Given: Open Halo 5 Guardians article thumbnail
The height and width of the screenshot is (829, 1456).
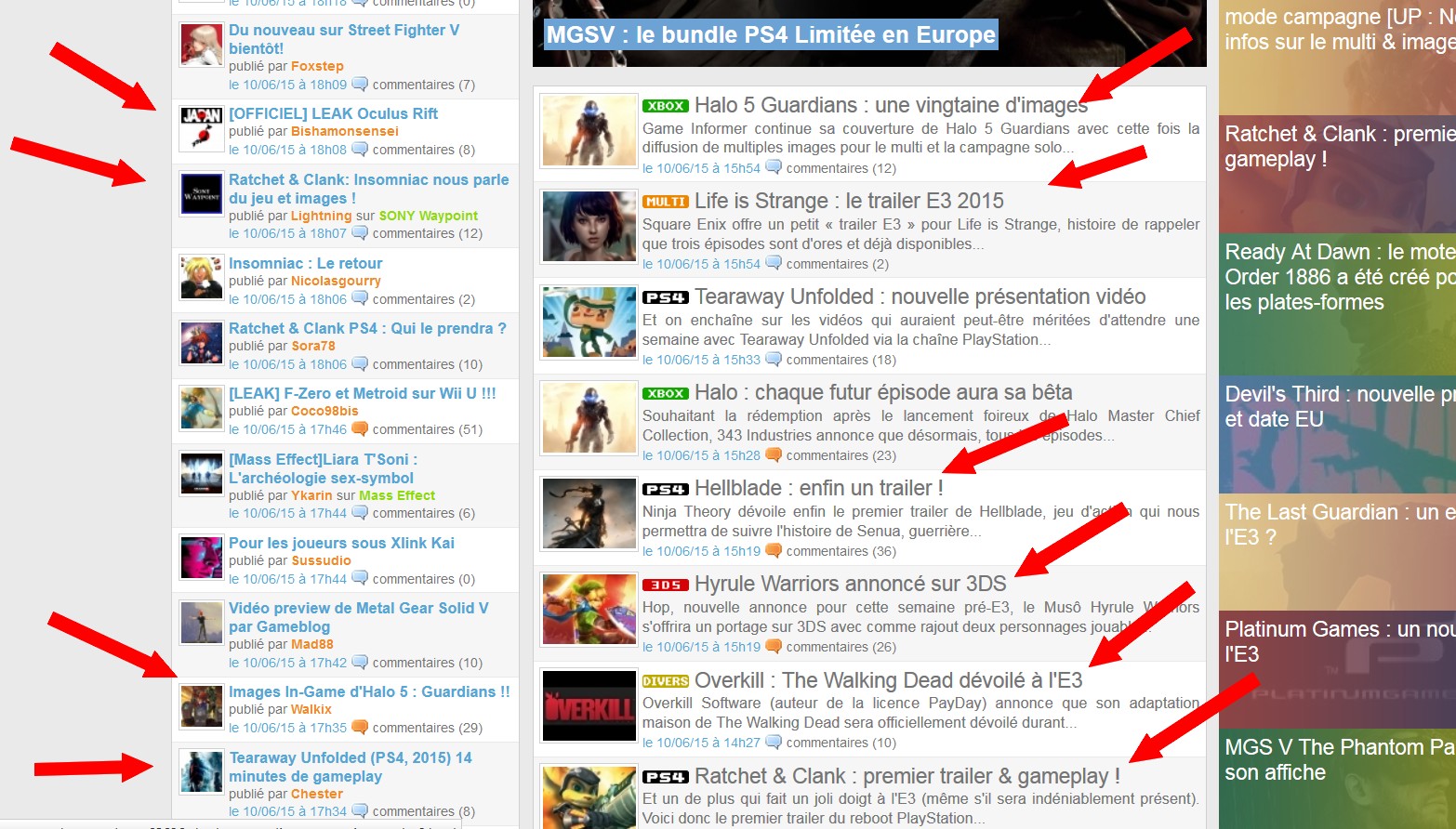Looking at the screenshot, I should click(x=589, y=130).
